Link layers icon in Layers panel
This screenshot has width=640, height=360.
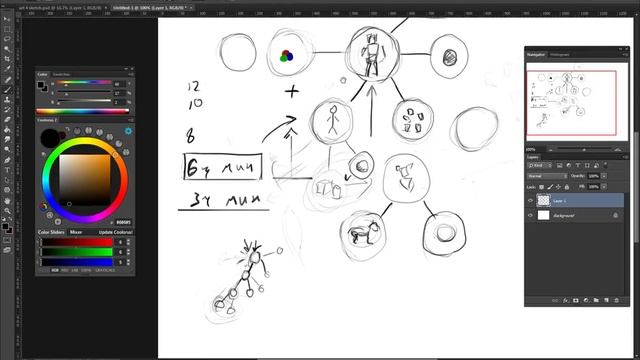pos(555,300)
